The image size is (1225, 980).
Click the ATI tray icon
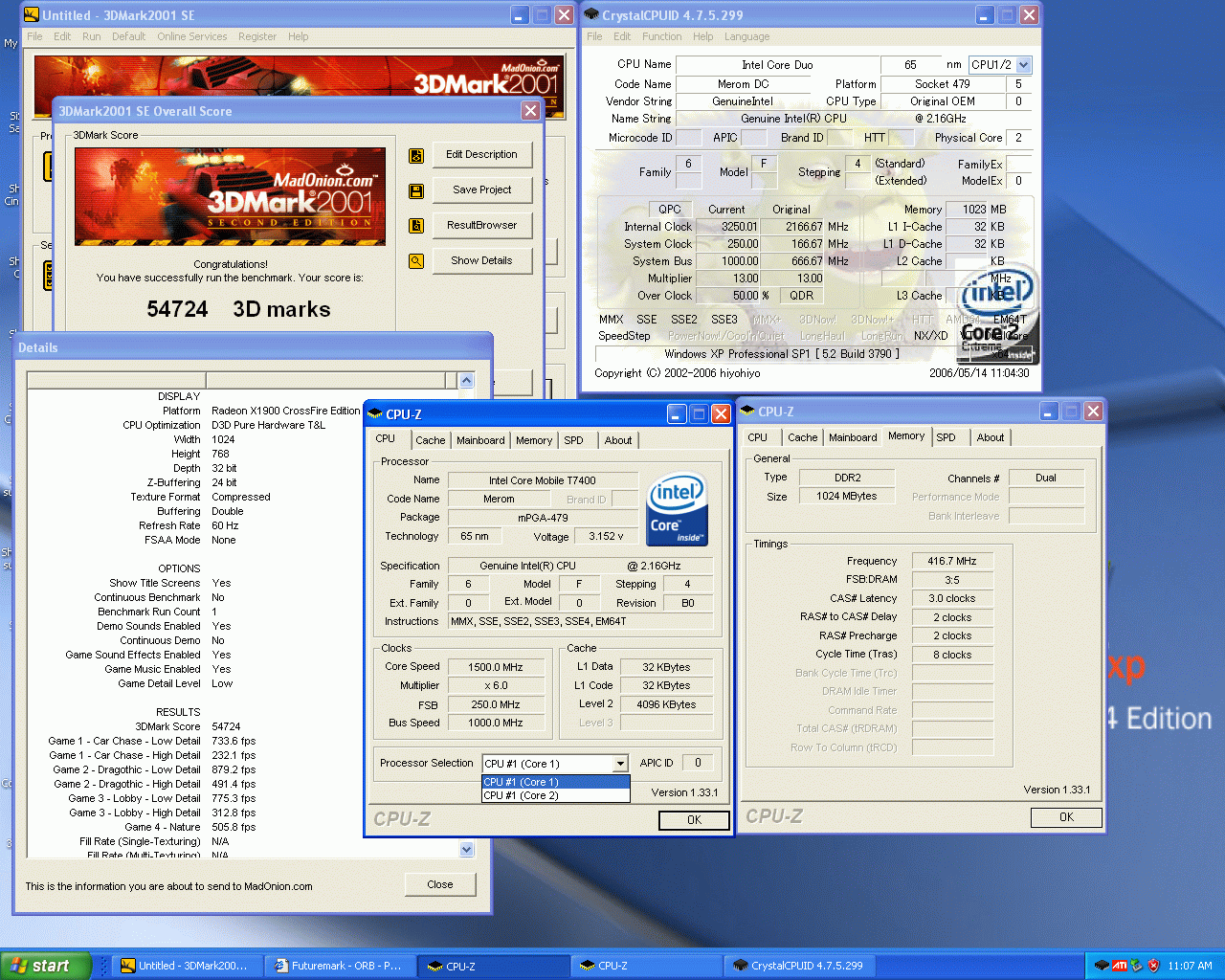(1119, 966)
